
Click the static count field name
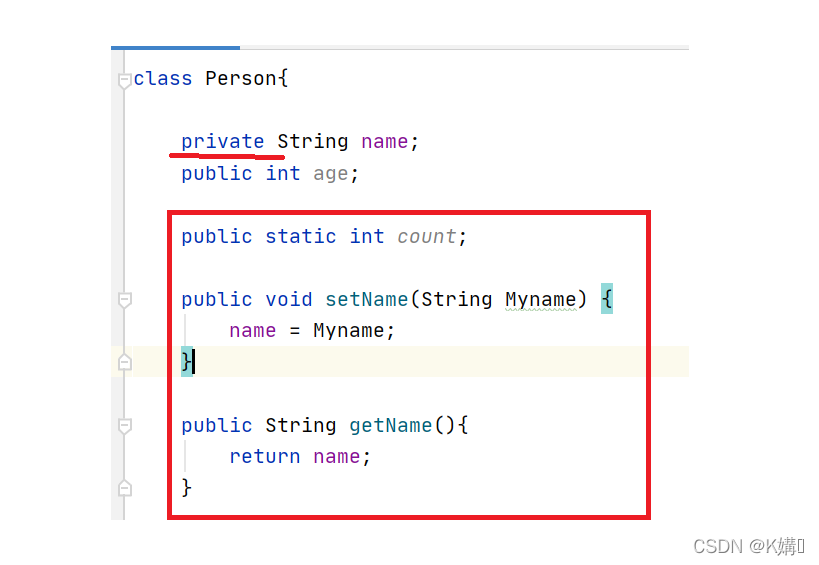pyautogui.click(x=426, y=236)
